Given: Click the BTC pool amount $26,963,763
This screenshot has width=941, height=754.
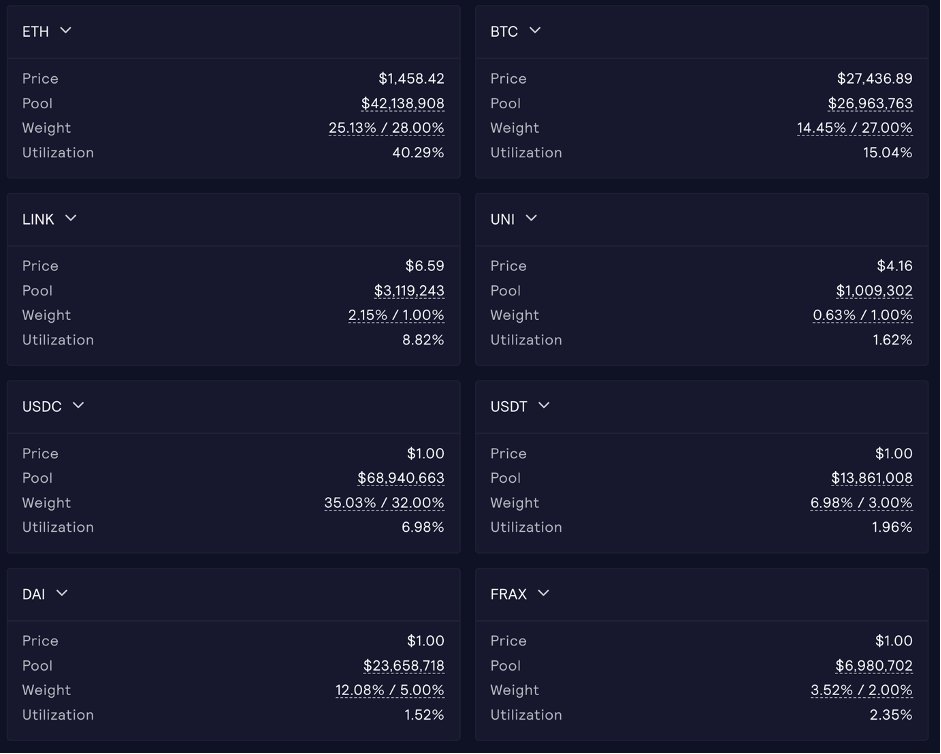Looking at the screenshot, I should pyautogui.click(x=870, y=103).
